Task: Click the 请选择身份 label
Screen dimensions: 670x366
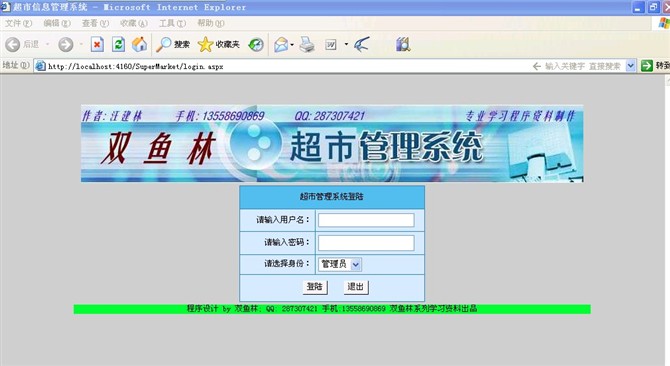Action: pyautogui.click(x=286, y=264)
